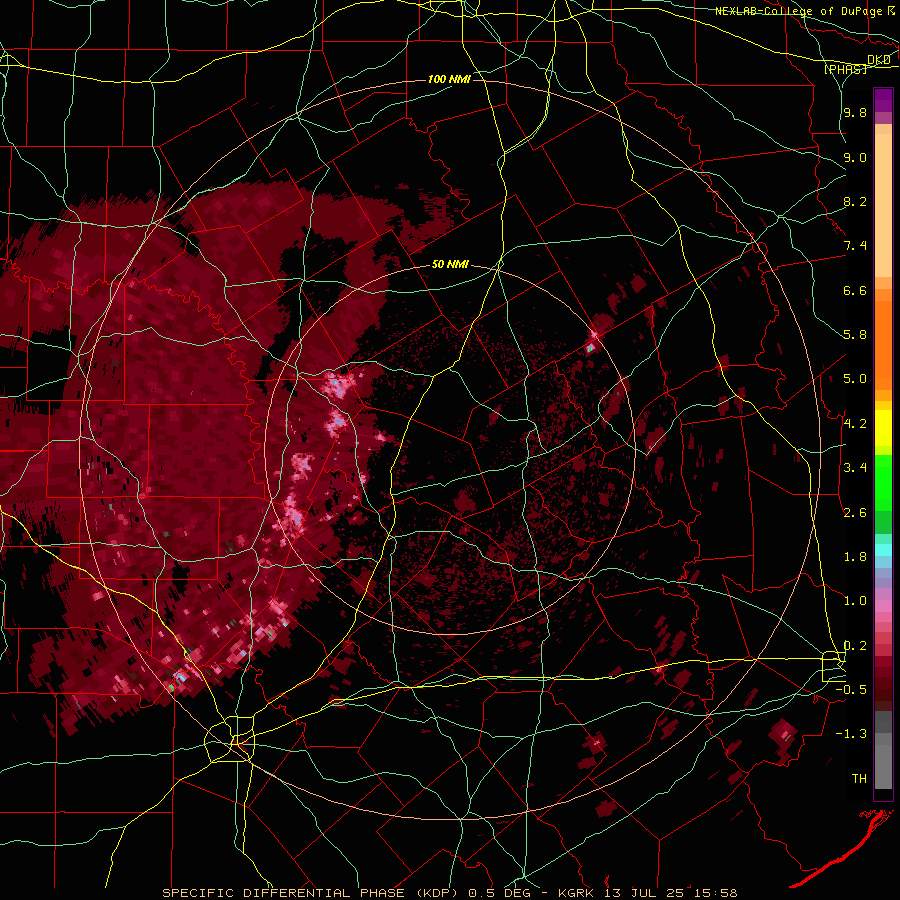The height and width of the screenshot is (900, 900).
Task: Select the 0.2 scale label
Action: [x=855, y=646]
